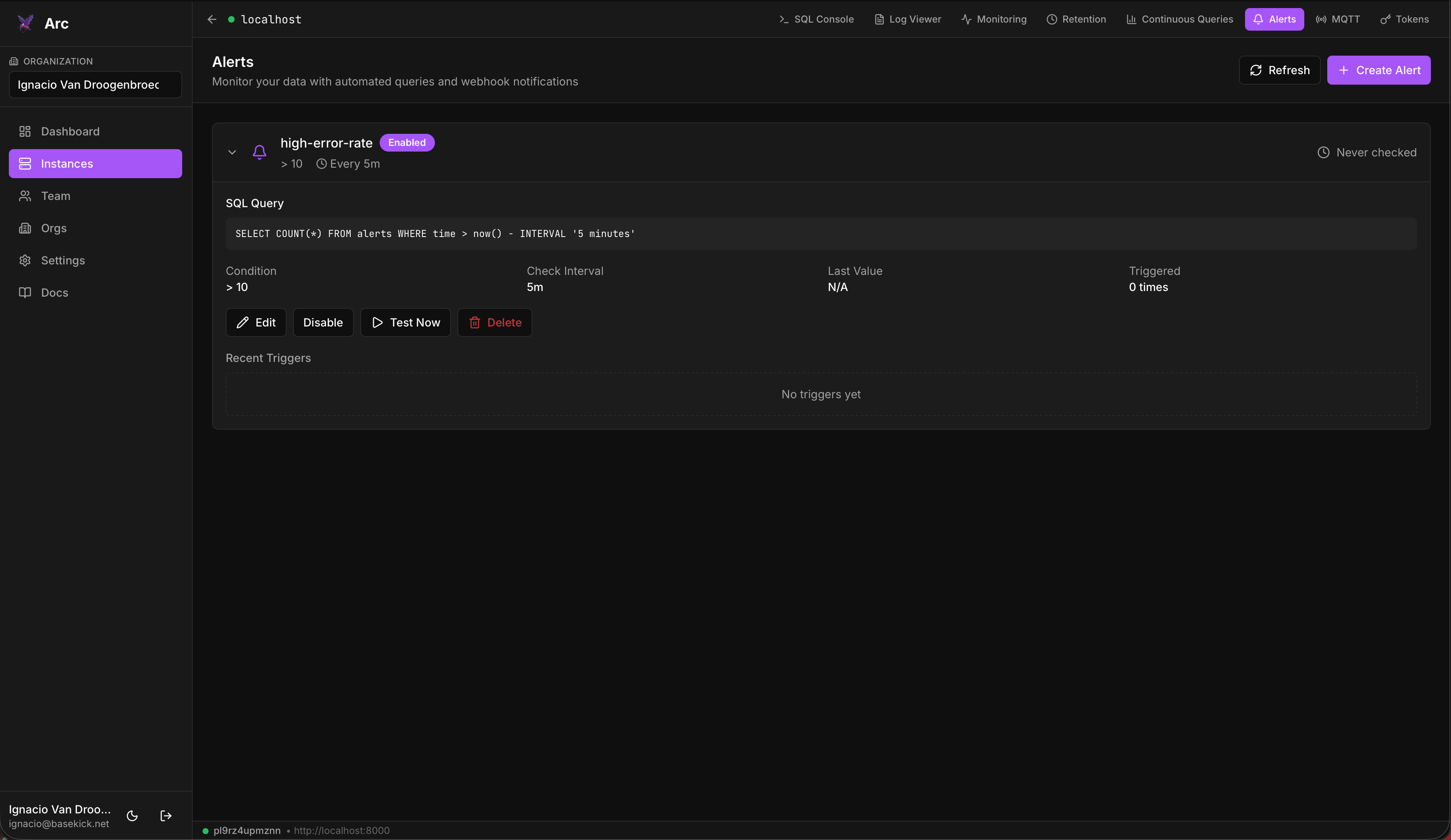Image resolution: width=1451 pixels, height=840 pixels.
Task: Click the Enabled status badge
Action: 407,142
